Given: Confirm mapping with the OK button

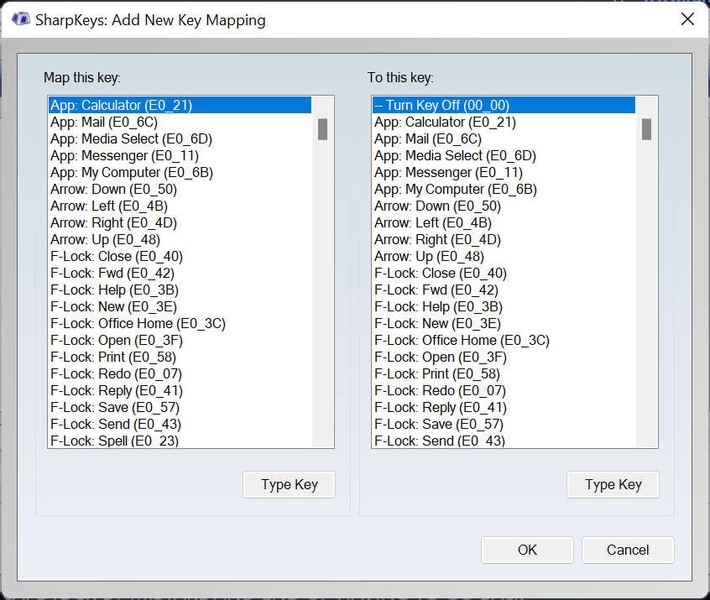Looking at the screenshot, I should tap(527, 550).
